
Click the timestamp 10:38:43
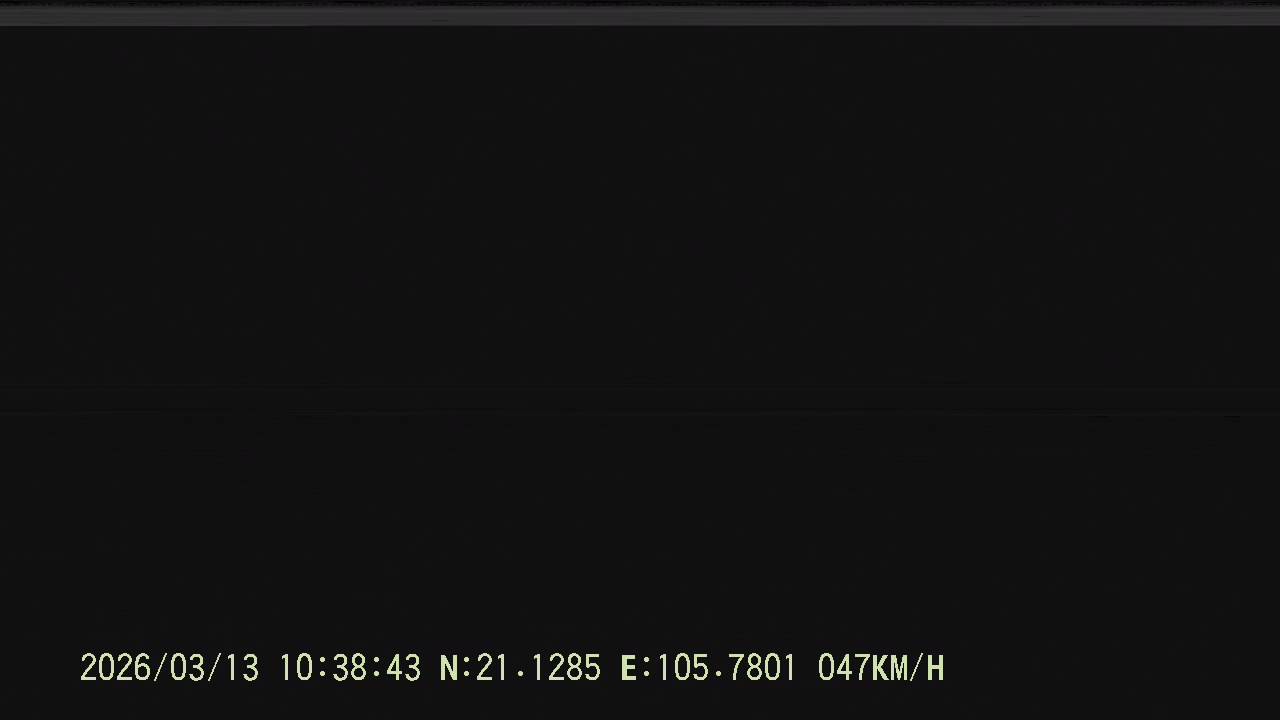point(349,668)
